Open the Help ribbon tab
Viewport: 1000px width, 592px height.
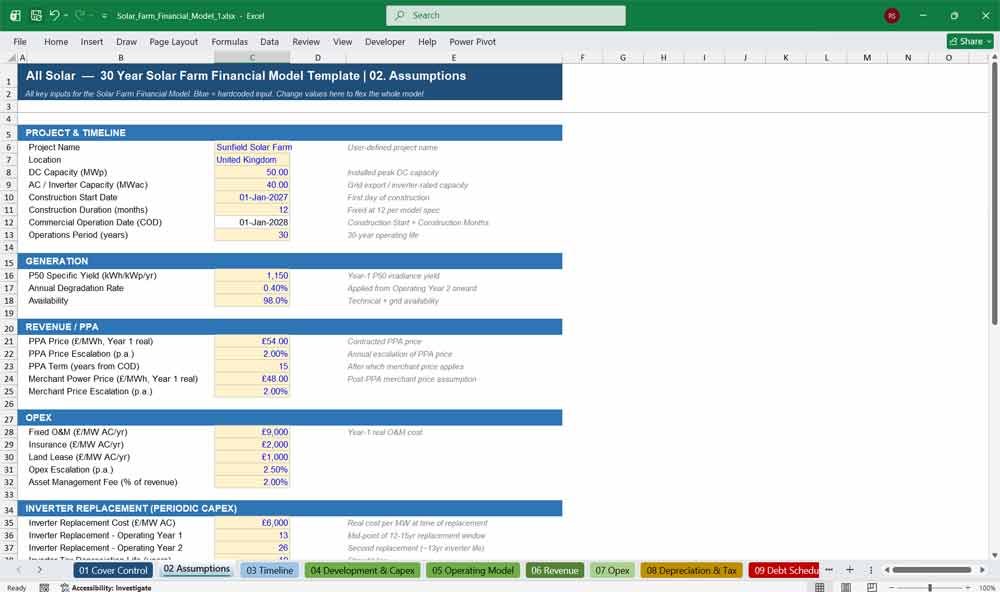tap(427, 41)
